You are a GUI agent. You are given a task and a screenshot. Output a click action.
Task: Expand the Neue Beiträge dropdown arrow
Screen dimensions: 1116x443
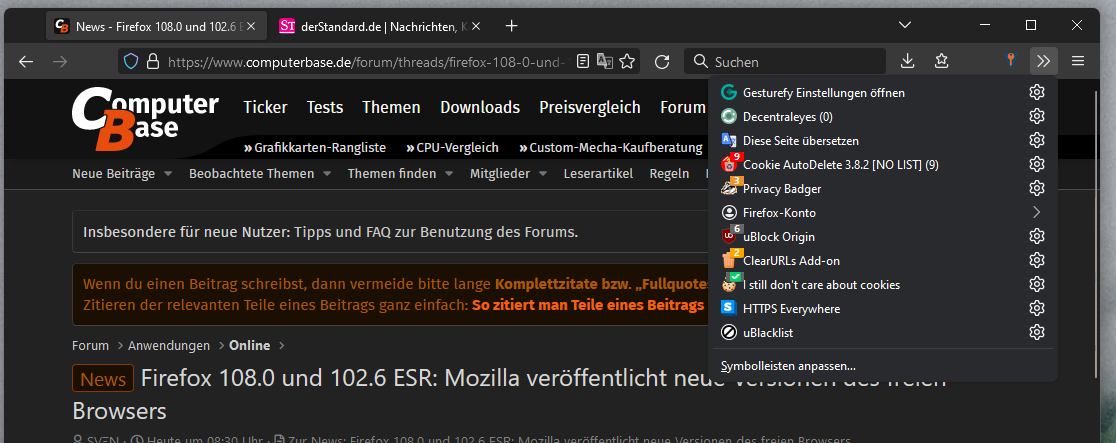click(x=168, y=174)
